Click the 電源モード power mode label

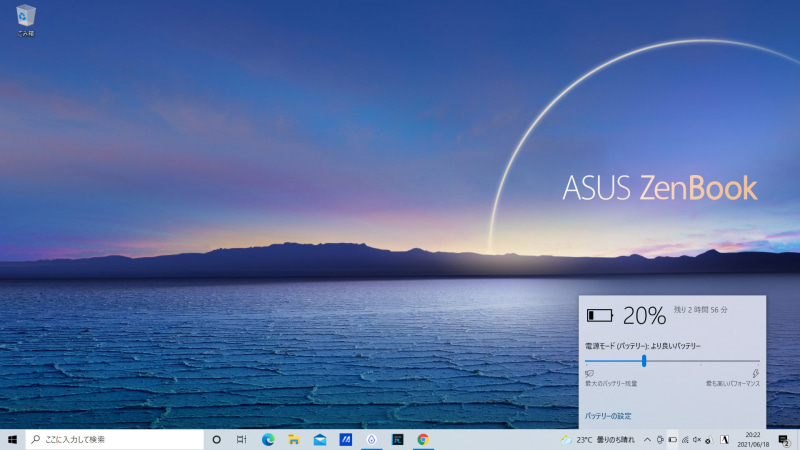[643, 346]
